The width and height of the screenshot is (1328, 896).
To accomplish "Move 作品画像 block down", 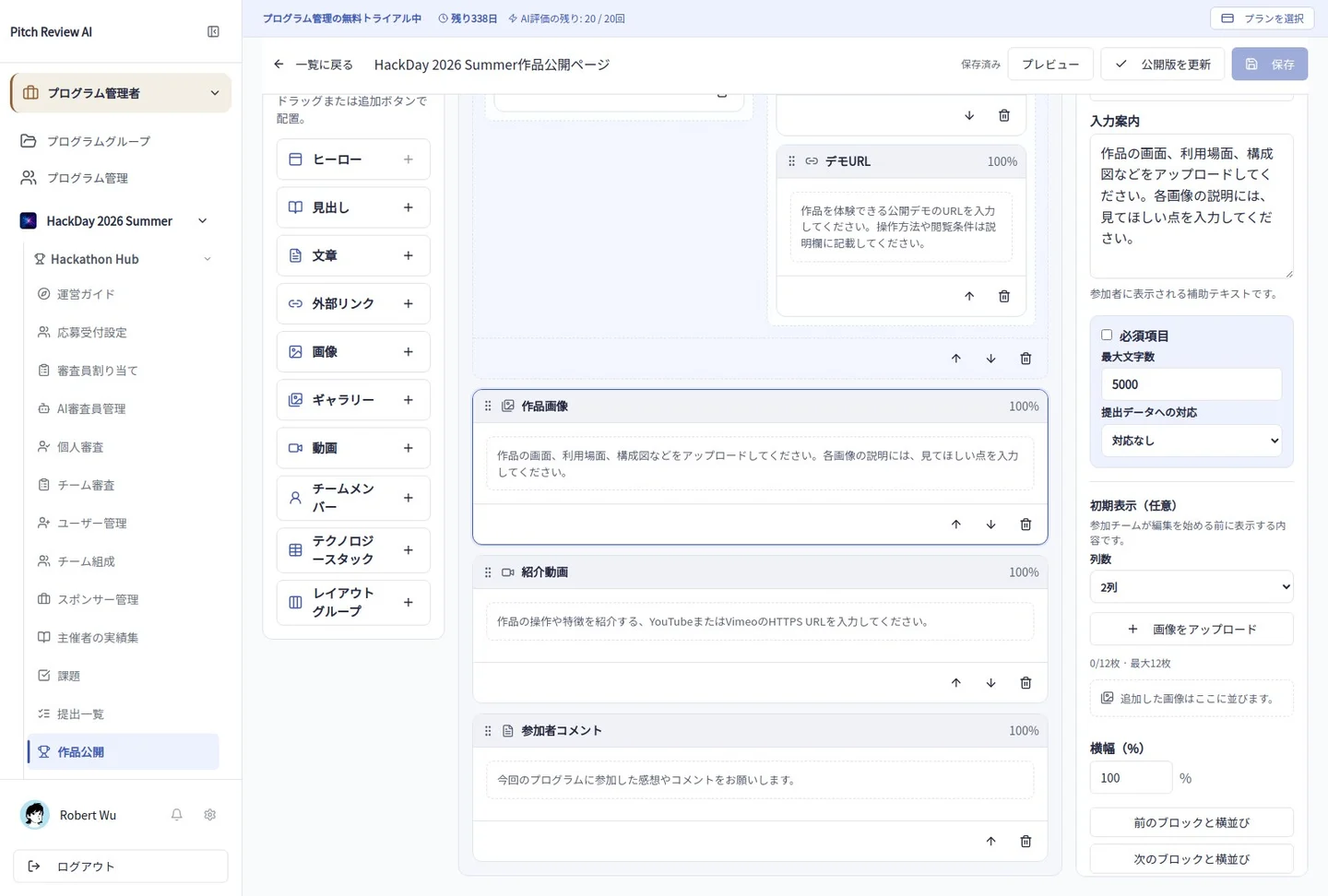I will click(990, 525).
